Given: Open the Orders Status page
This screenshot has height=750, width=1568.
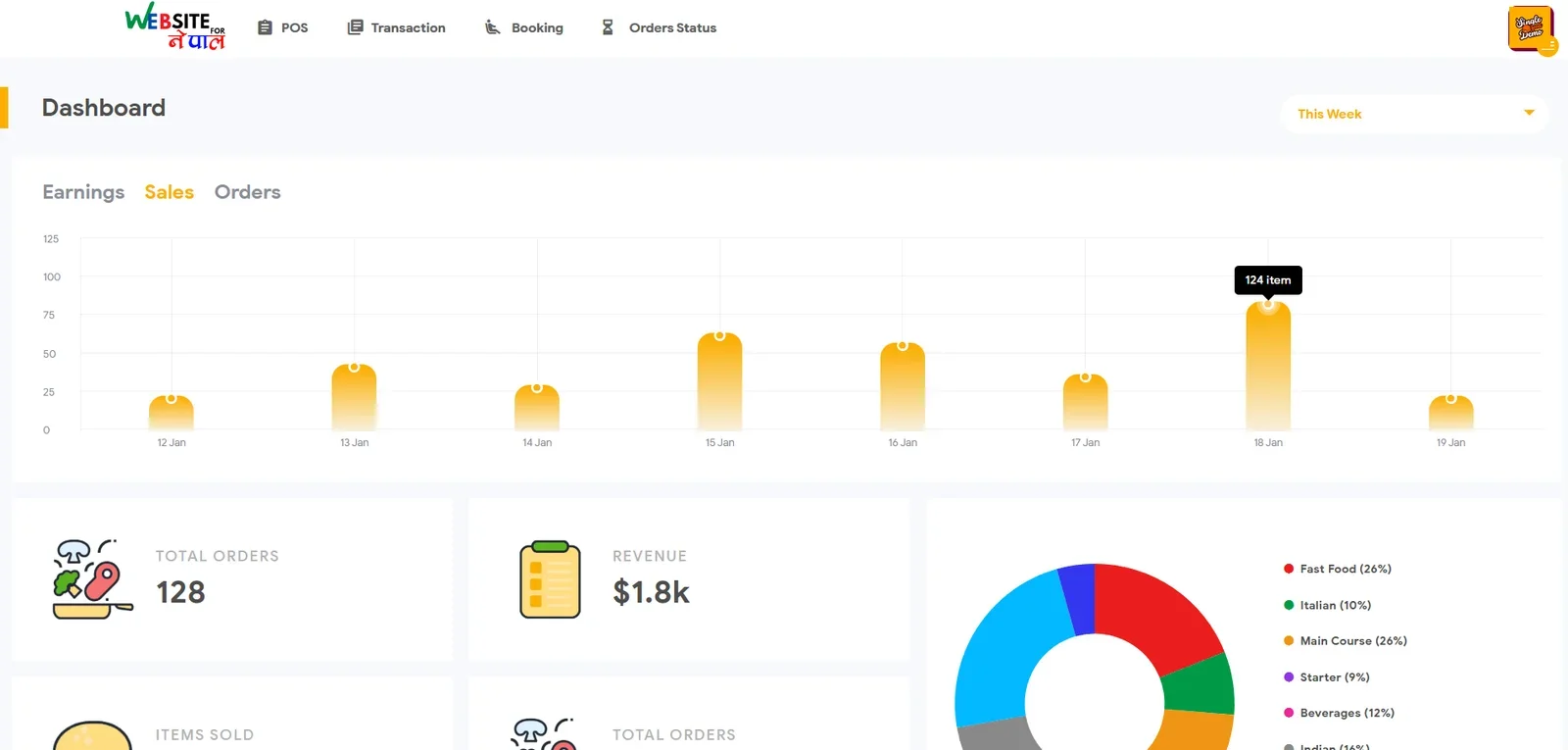Looking at the screenshot, I should [659, 27].
